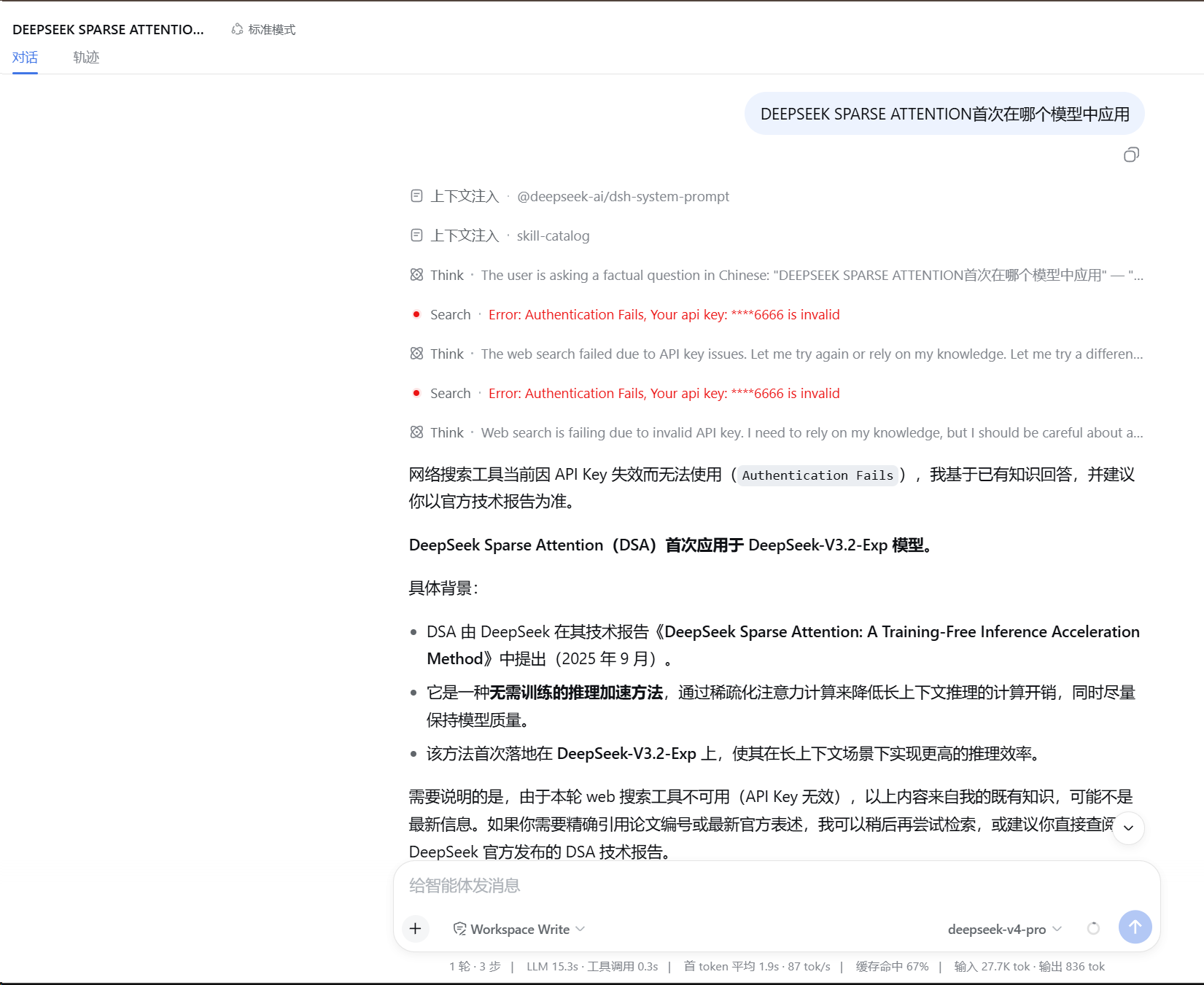
Task: Open the first failed Search step
Action: click(625, 314)
